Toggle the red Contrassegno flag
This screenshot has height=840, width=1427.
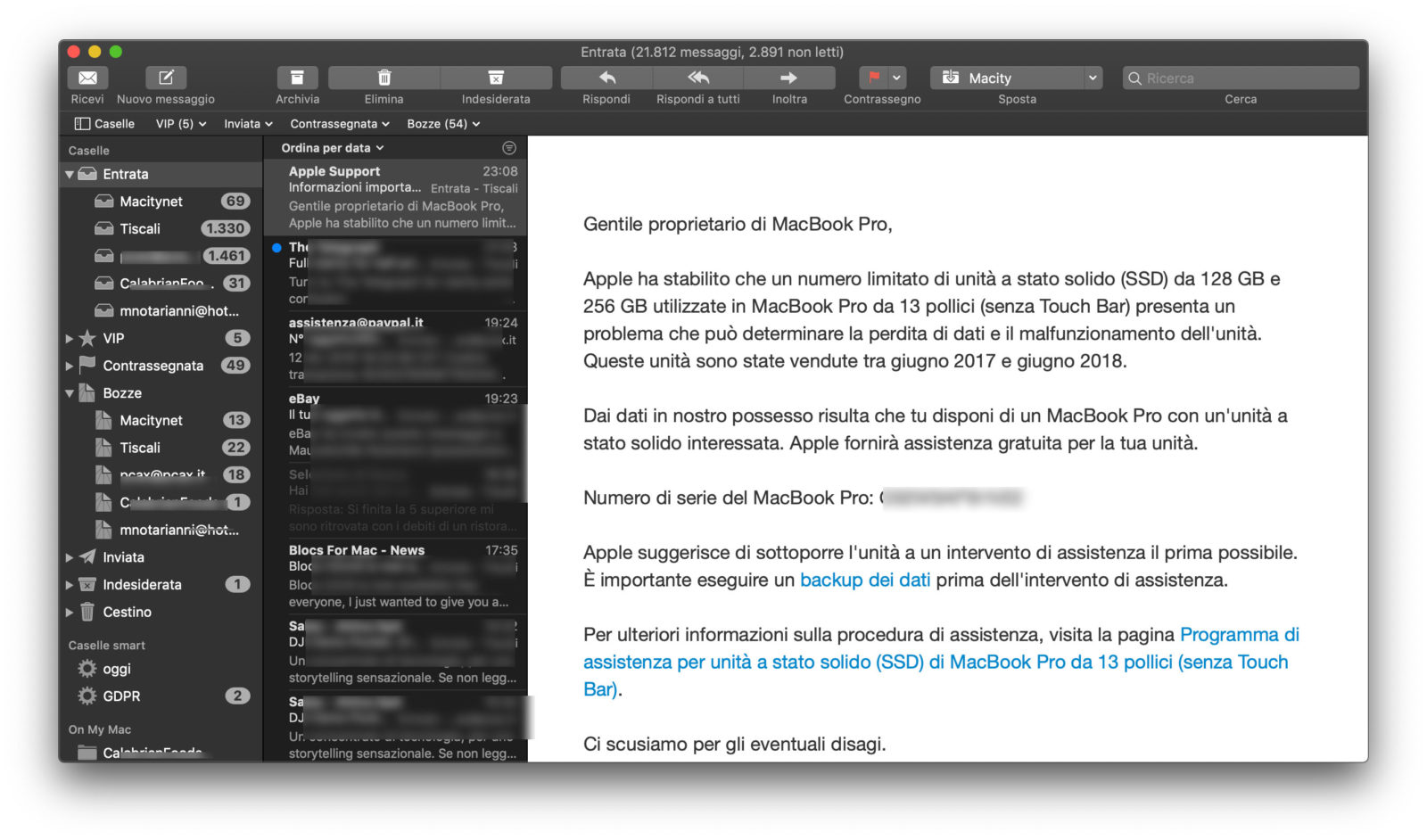[873, 78]
